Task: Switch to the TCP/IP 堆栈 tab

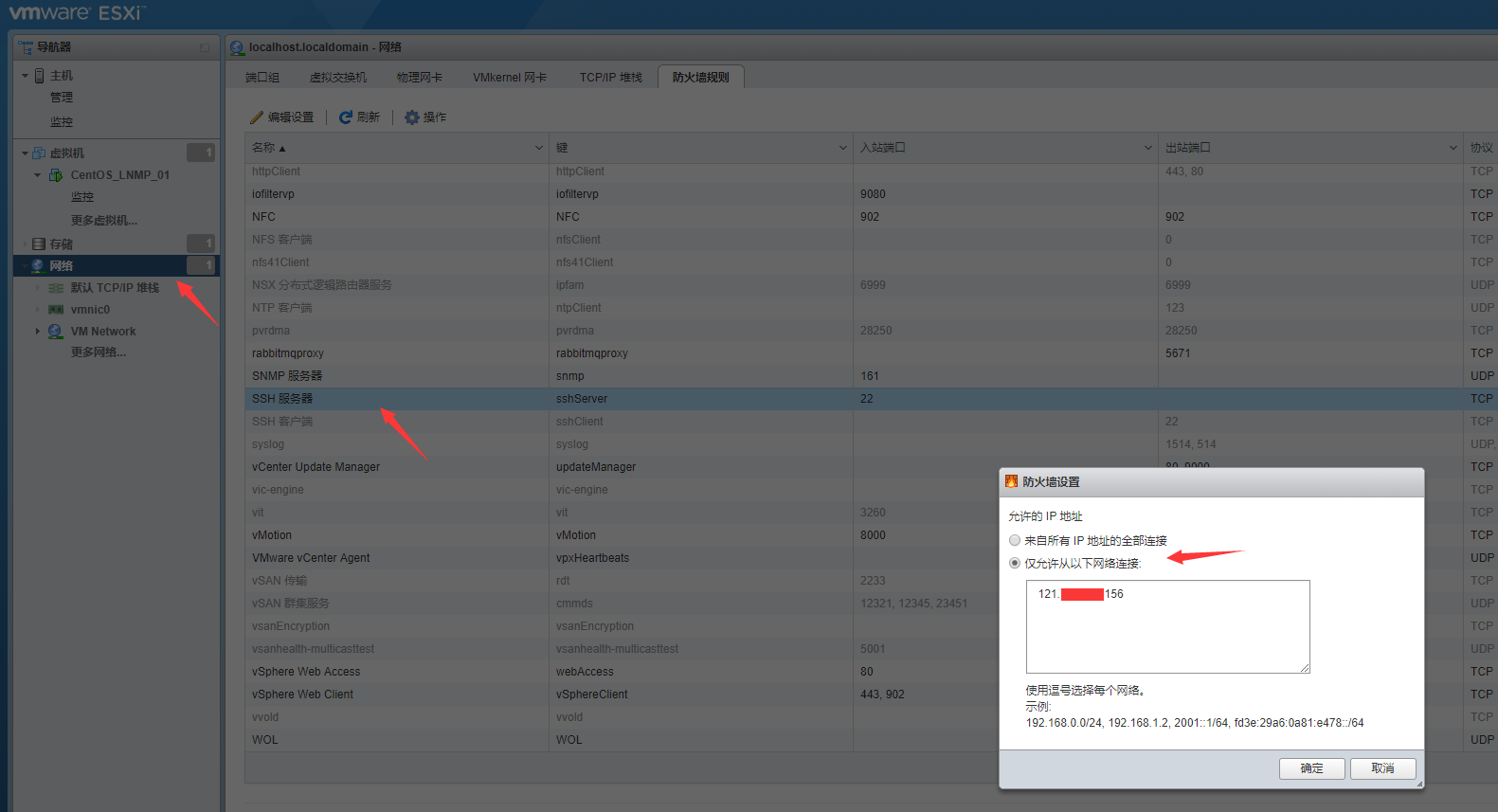Action: tap(610, 78)
